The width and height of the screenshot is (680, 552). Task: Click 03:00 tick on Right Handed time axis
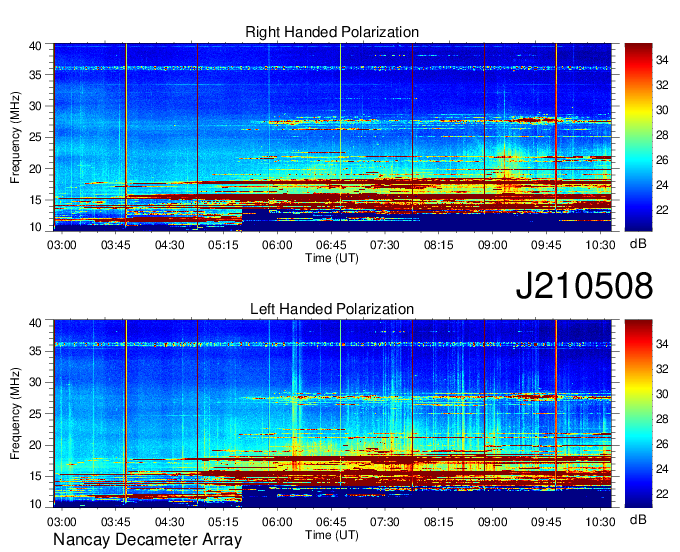[62, 245]
